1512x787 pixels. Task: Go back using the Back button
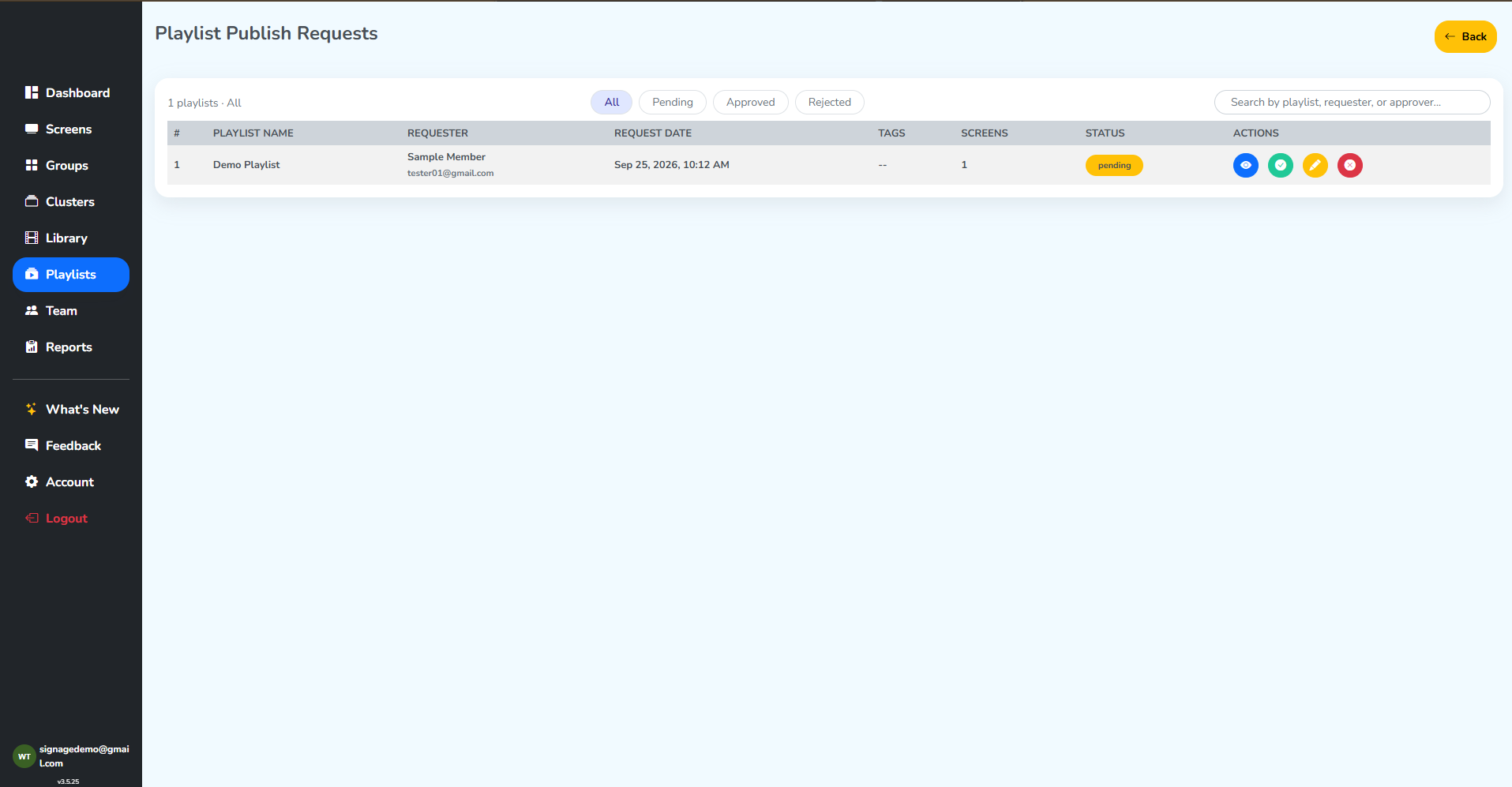1465,36
